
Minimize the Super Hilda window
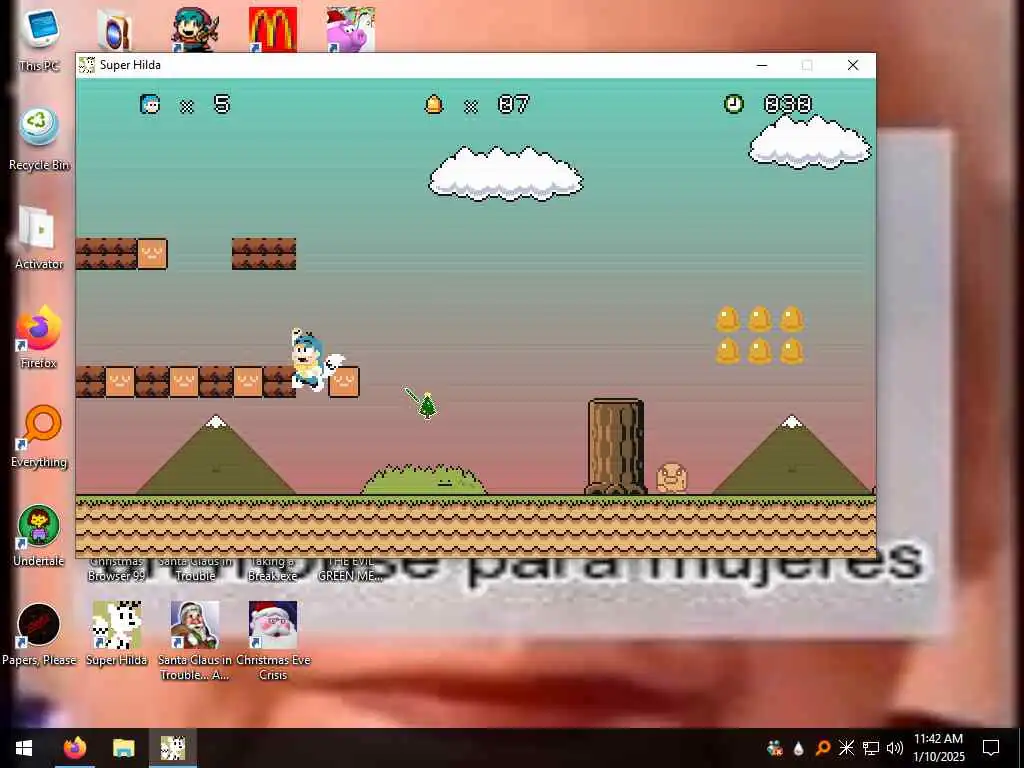[761, 65]
